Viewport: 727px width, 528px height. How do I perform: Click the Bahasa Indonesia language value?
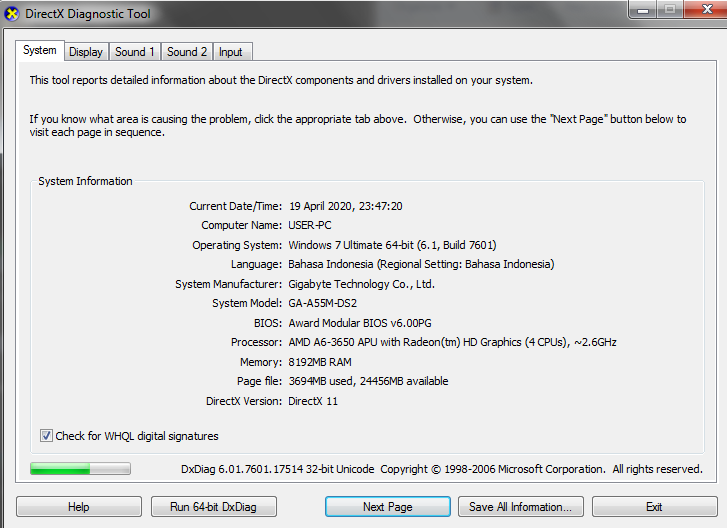click(421, 264)
